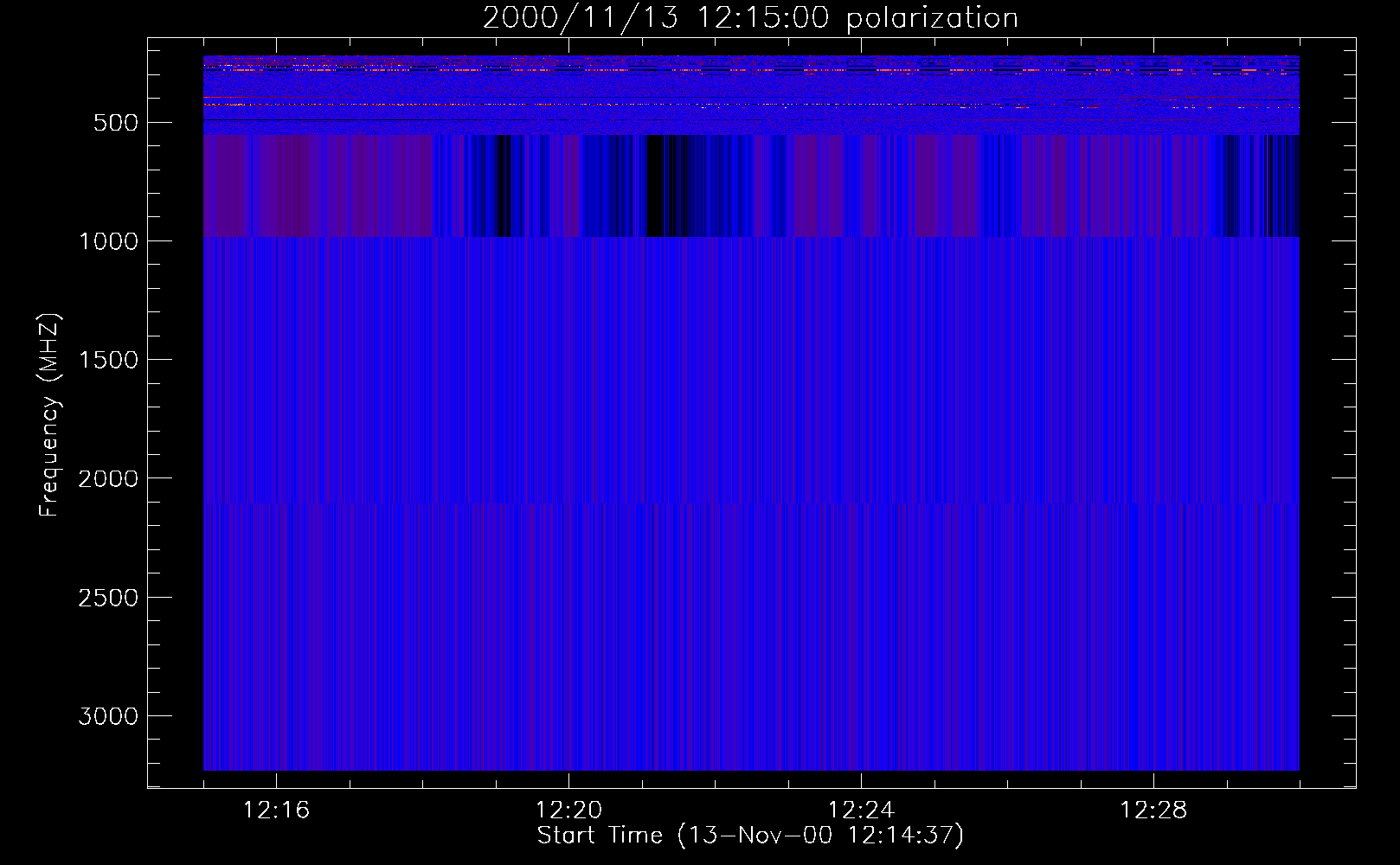Click the plot title '2000/11/13 12:15:00 polarization'
1400x865 pixels.
tap(750, 18)
